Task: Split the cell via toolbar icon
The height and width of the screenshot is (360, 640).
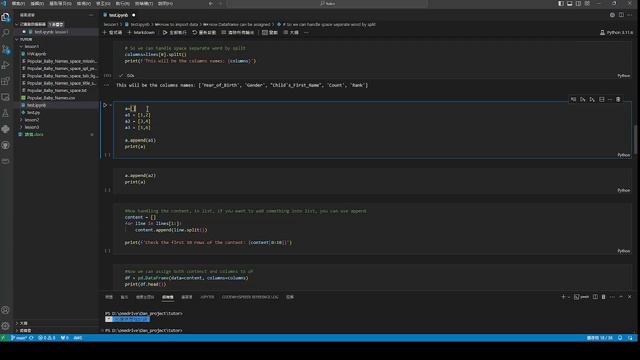Action: coord(602,99)
